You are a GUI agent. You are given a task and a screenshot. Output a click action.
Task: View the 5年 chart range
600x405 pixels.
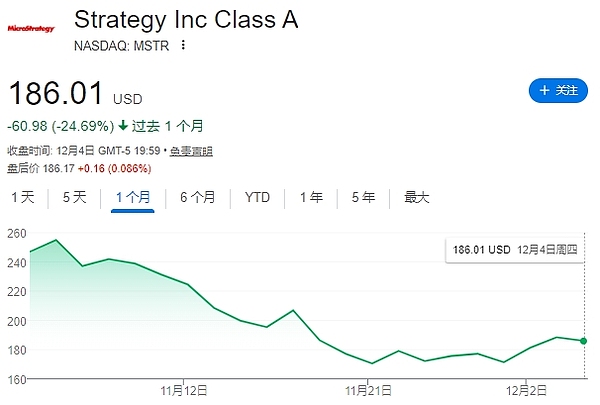pos(363,197)
